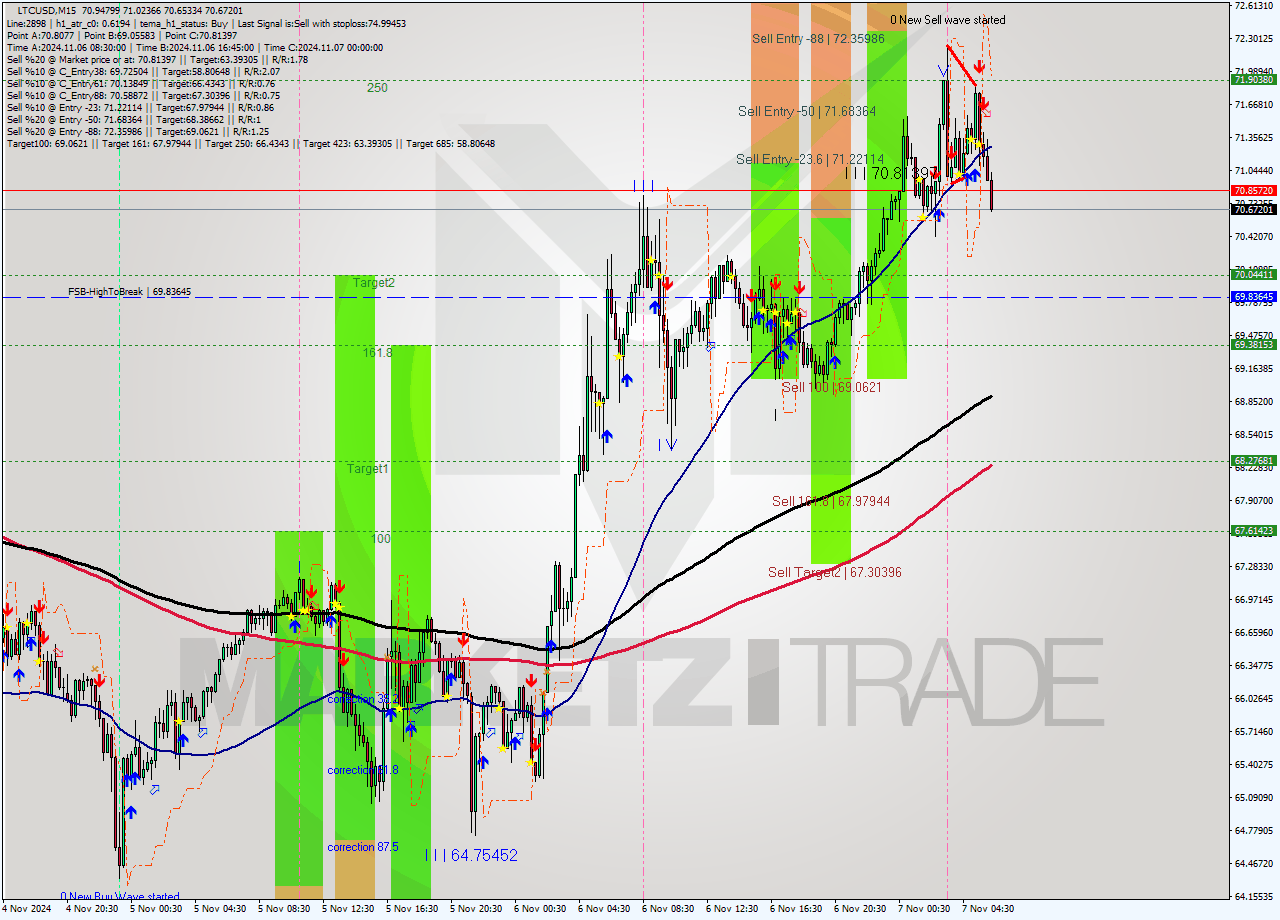Select 'Sell Entry -23.6 | 71.22114' label

810,159
